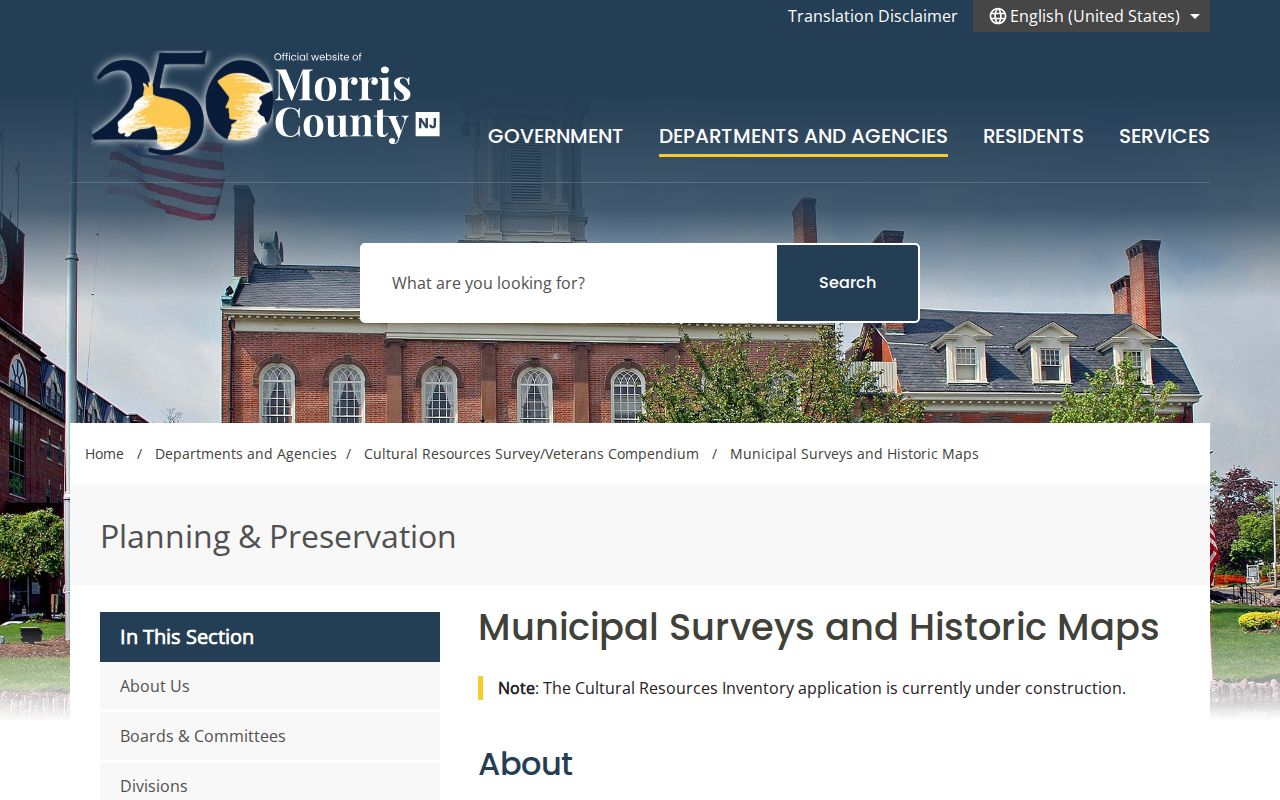This screenshot has width=1280, height=800.
Task: Open the English (United States) language dropdown
Action: pos(1091,16)
